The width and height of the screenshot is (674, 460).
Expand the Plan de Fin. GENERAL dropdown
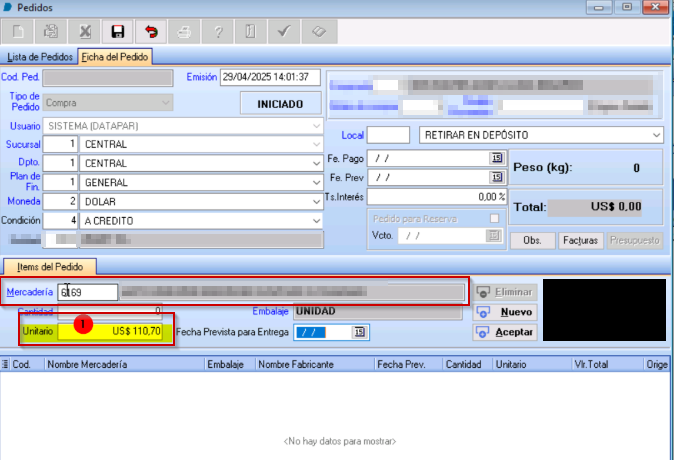[316, 183]
